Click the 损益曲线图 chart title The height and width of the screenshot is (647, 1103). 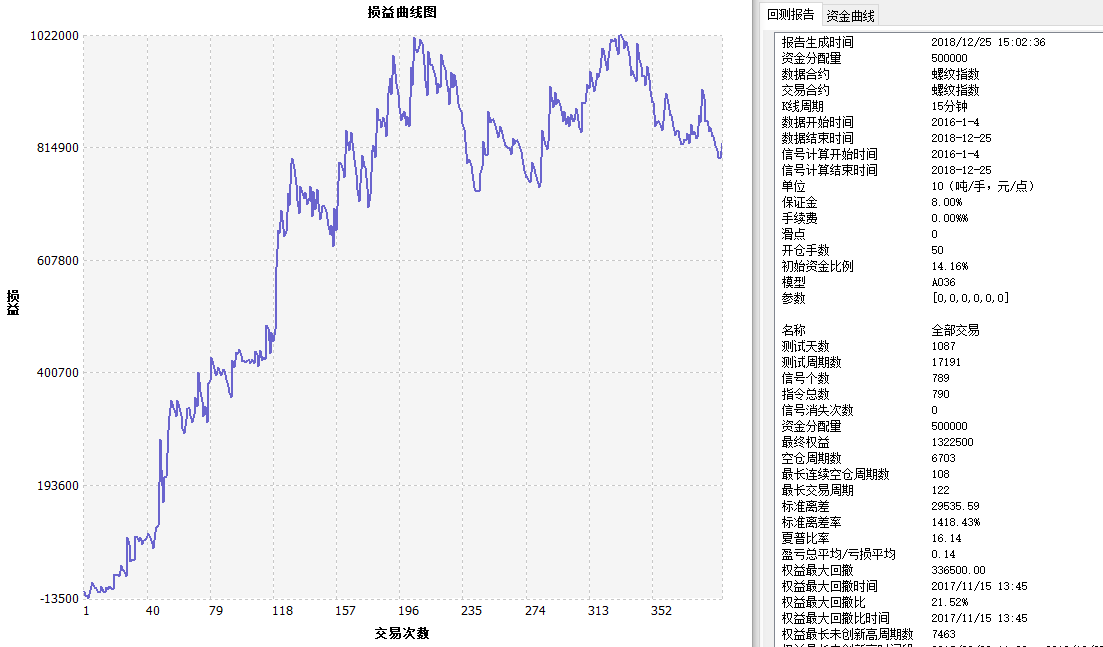402,13
